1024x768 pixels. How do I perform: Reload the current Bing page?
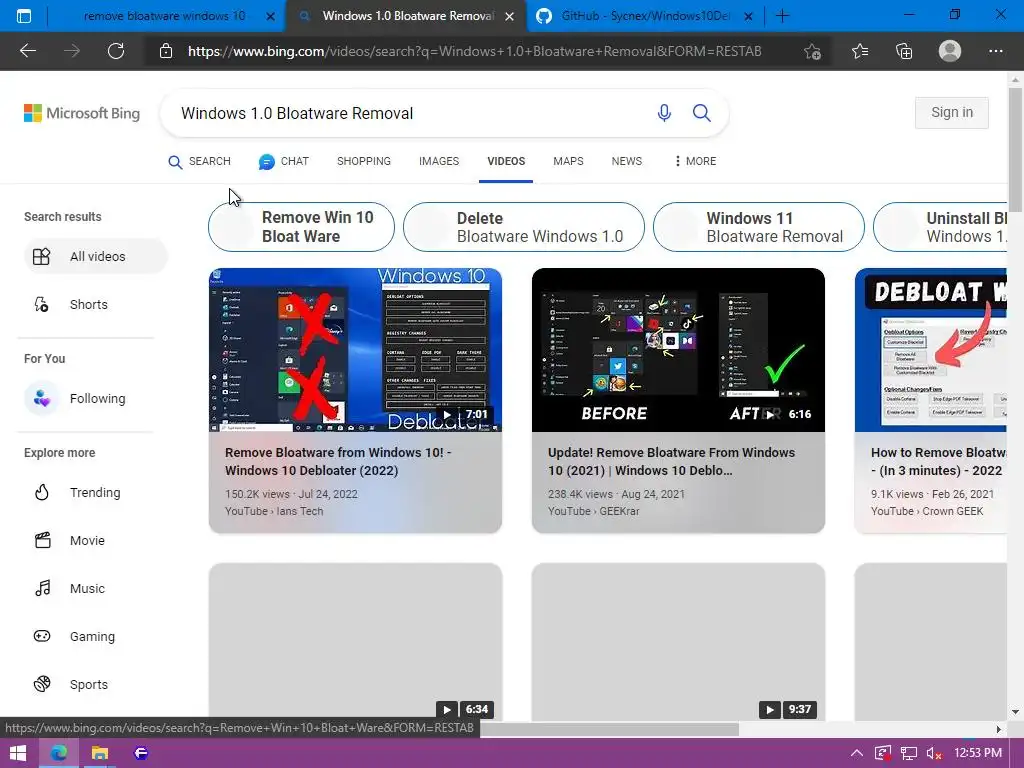click(116, 51)
